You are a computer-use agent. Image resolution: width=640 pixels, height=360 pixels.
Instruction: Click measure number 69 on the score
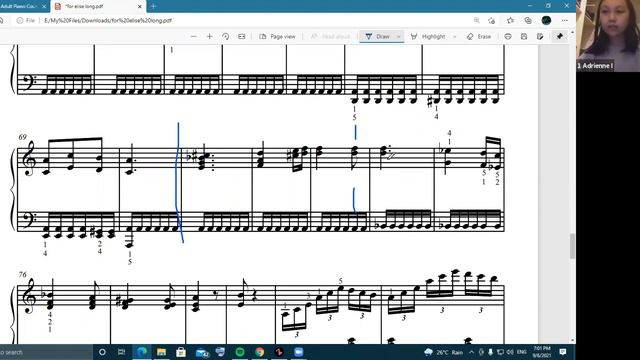coord(22,137)
